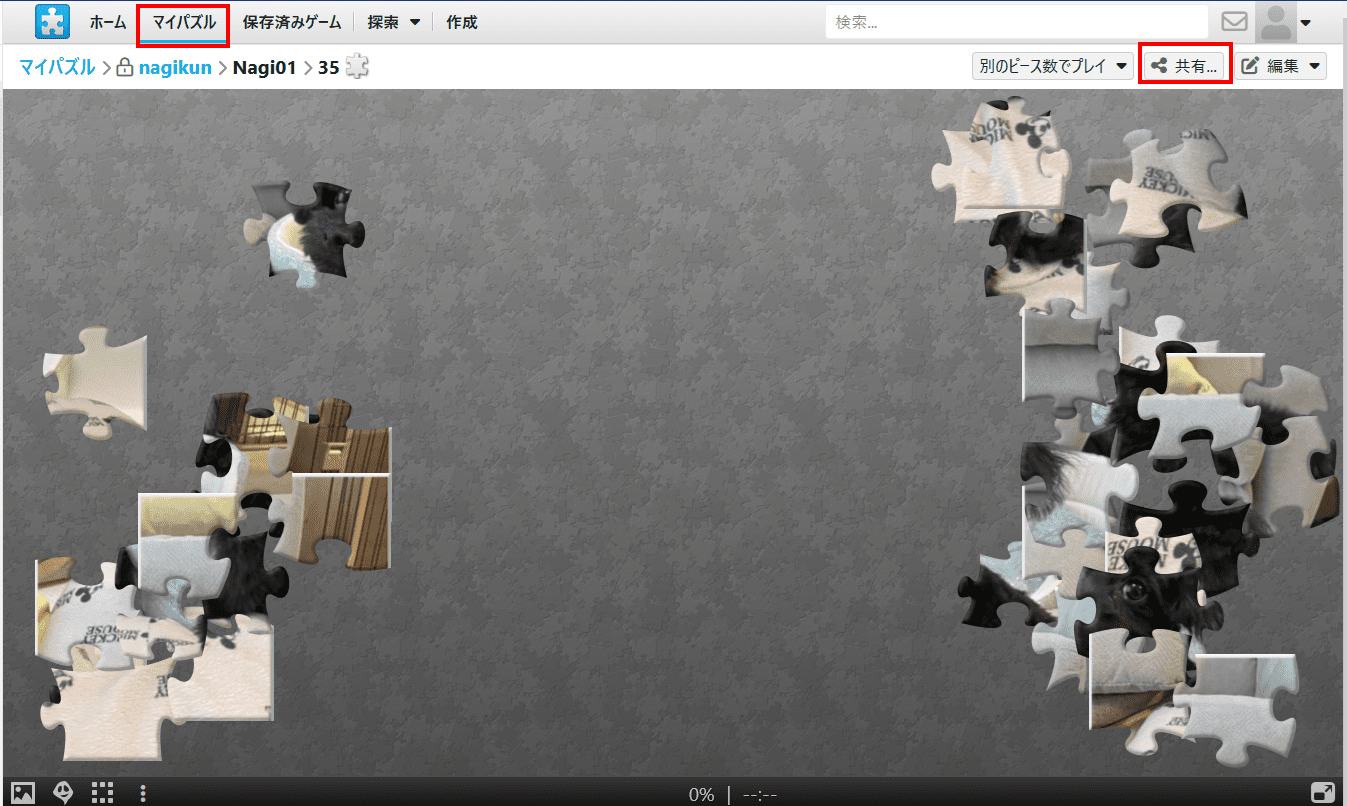Click the Jigsaw Planet logo icon
The height and width of the screenshot is (806, 1347).
click(x=52, y=21)
